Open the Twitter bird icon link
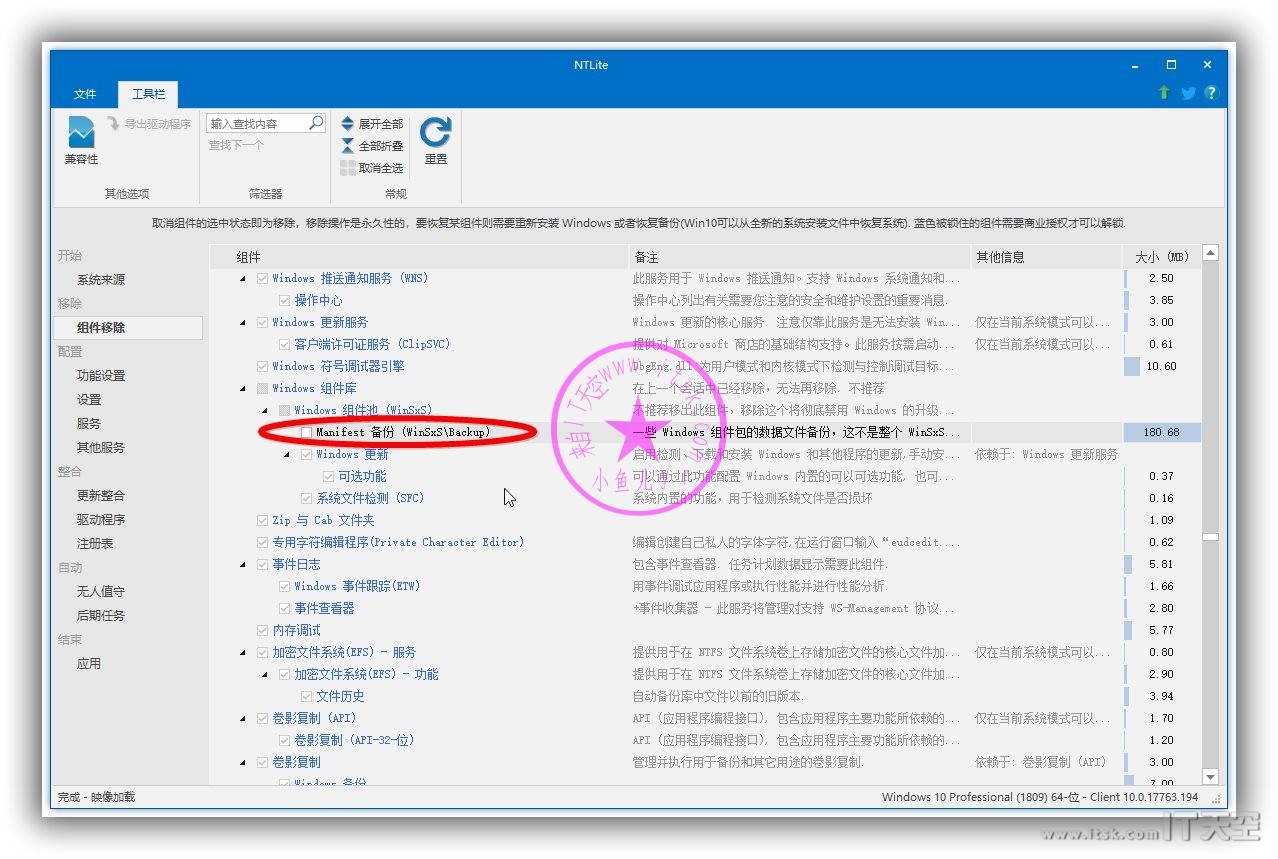Viewport: 1278px width, 859px height. [x=1188, y=93]
